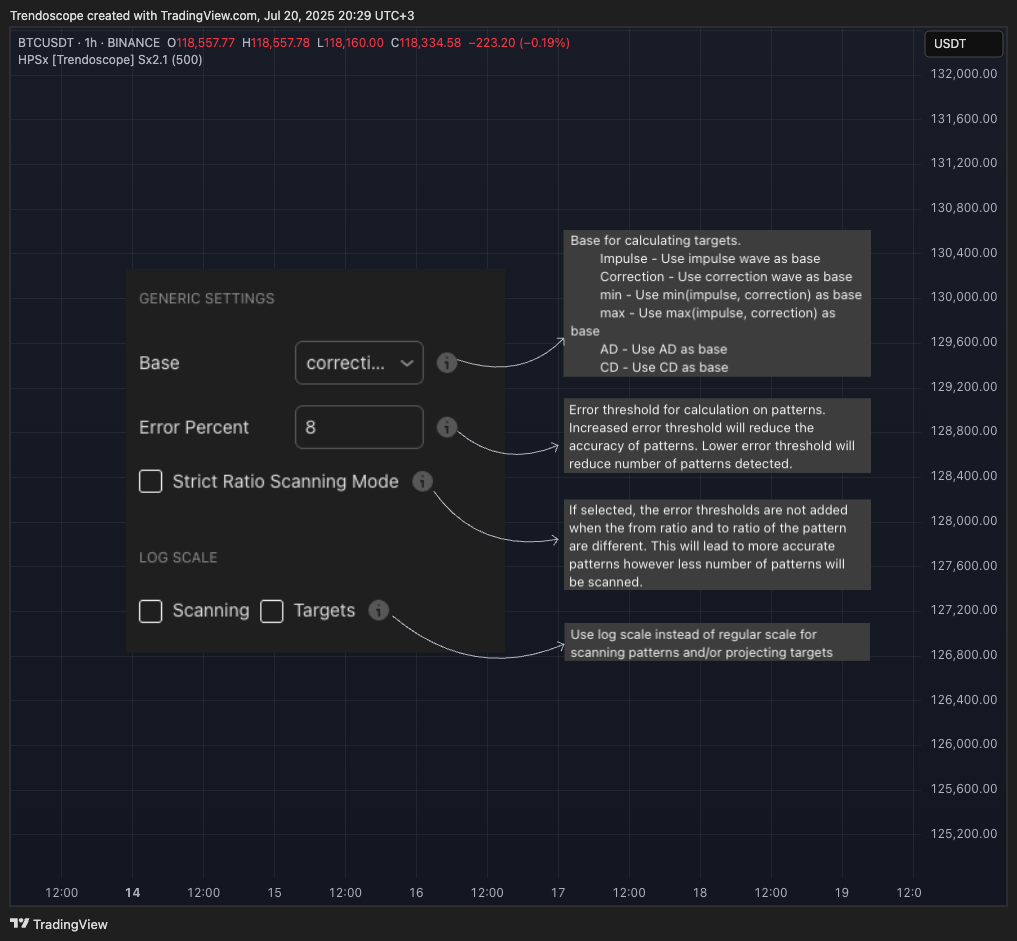Click the info icon beside Error Percent

tap(446, 427)
